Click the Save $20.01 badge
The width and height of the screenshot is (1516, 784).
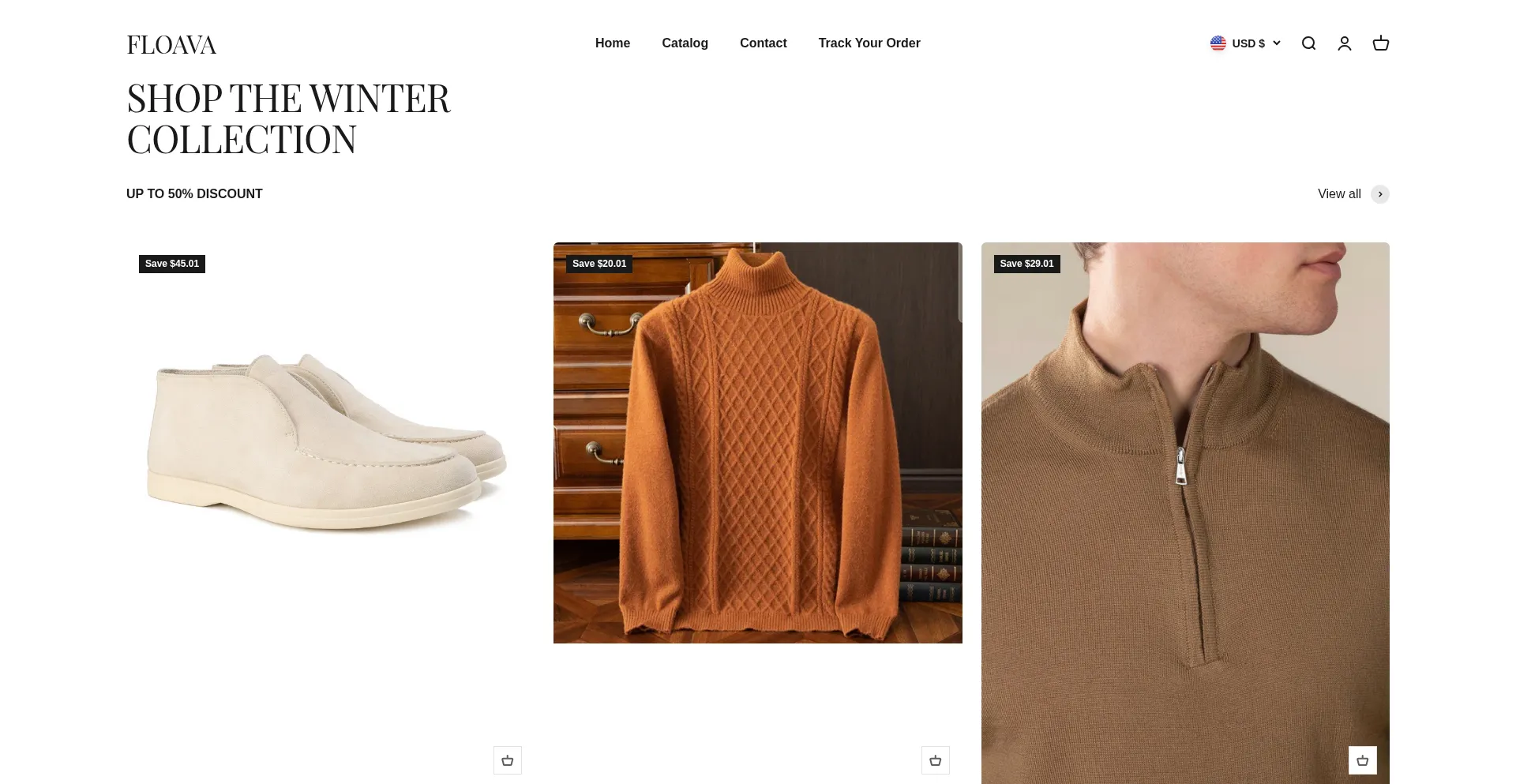click(x=599, y=264)
